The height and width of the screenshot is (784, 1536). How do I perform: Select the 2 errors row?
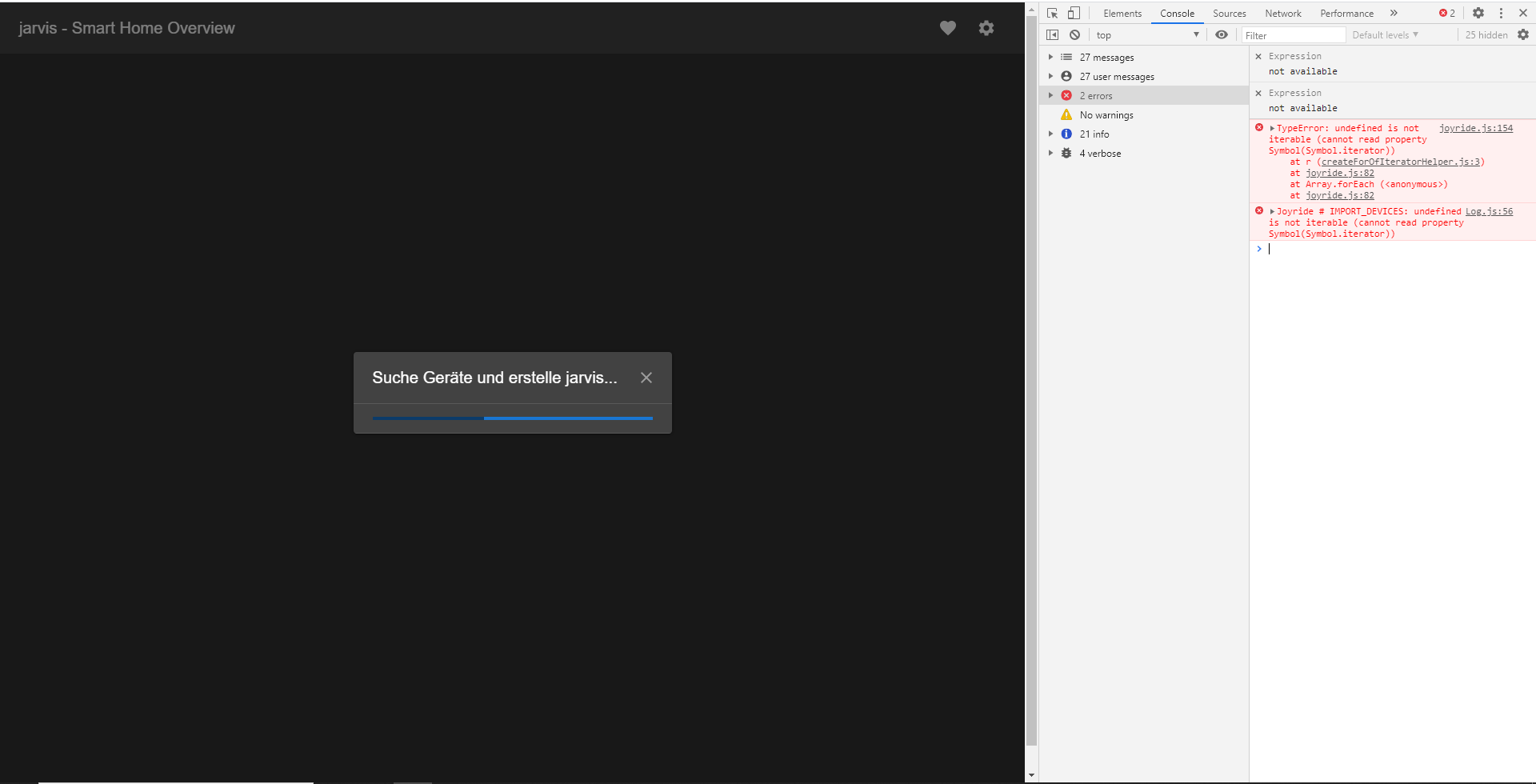coord(1144,96)
